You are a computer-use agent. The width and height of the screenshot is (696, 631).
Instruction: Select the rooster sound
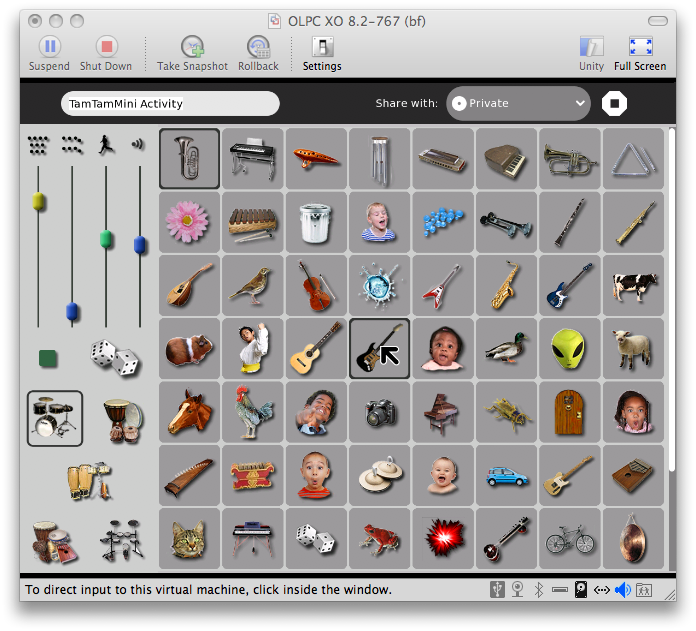click(253, 412)
